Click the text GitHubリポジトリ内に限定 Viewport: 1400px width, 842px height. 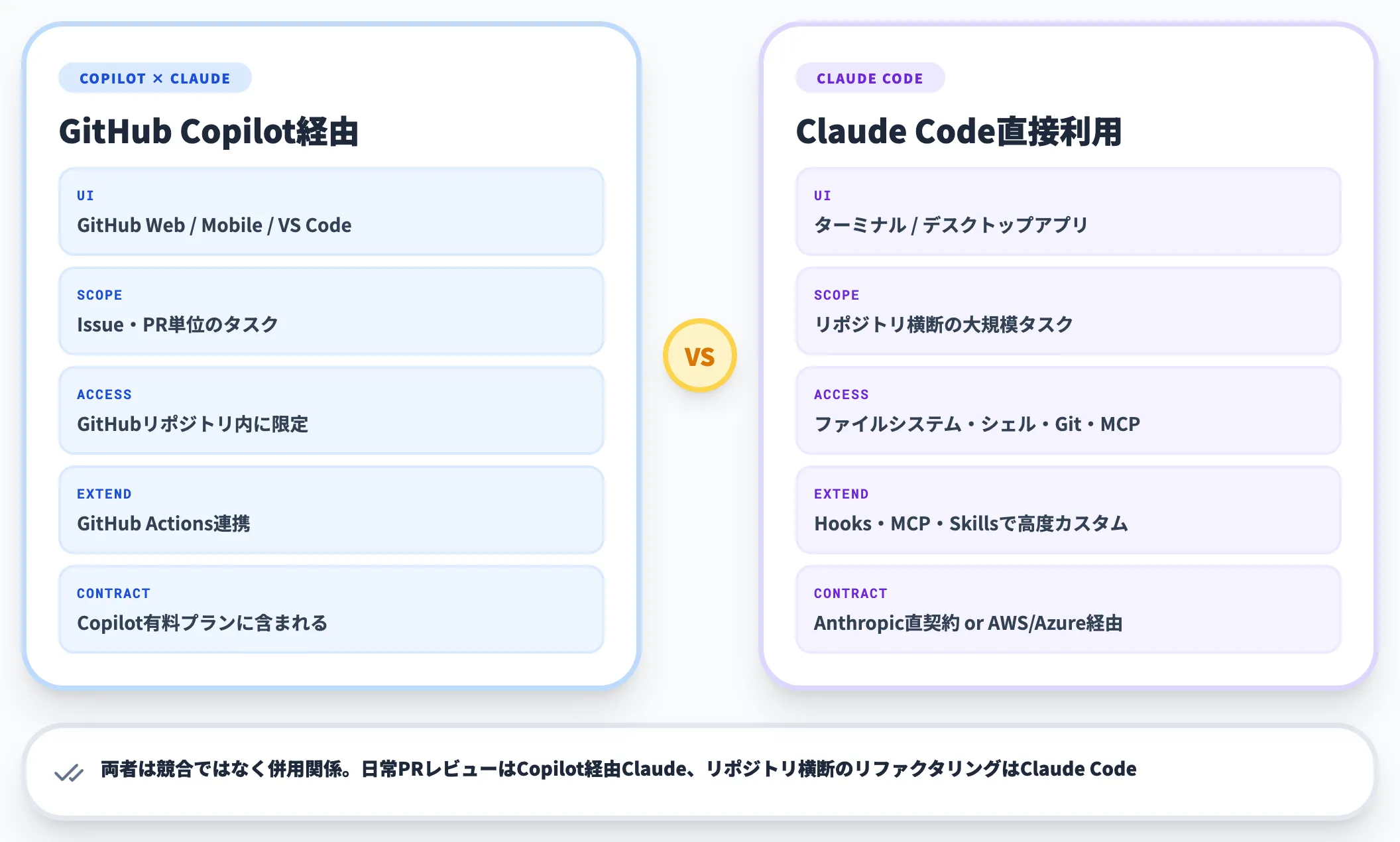(193, 424)
